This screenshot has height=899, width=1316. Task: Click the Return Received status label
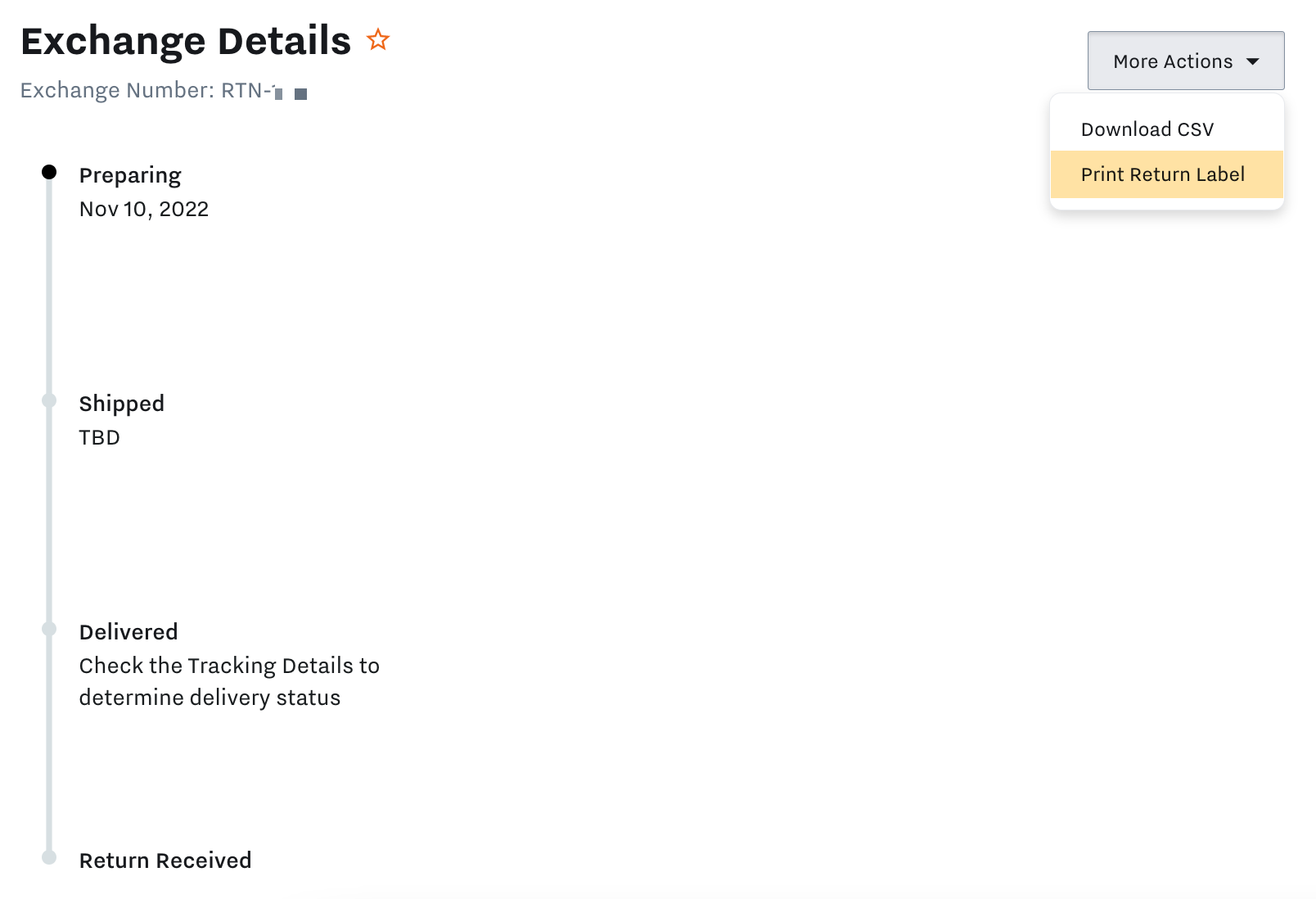click(165, 861)
